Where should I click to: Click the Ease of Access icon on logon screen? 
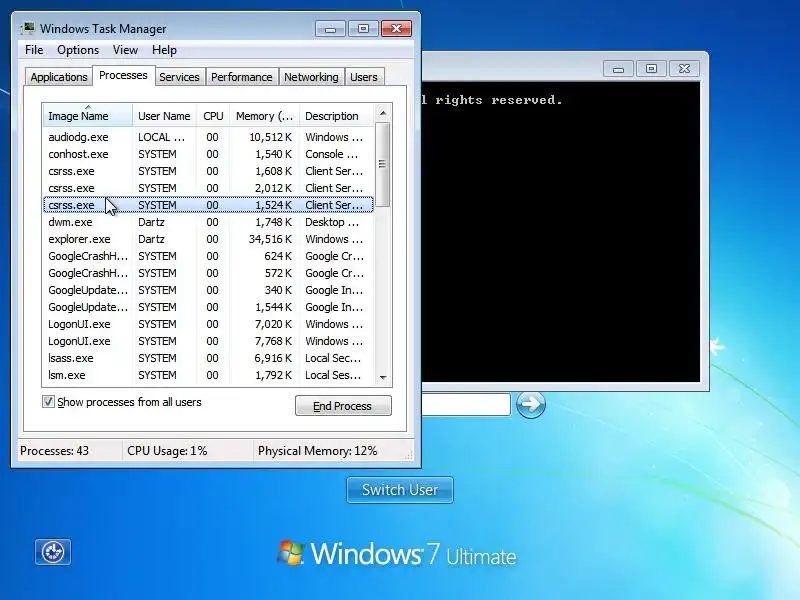pyautogui.click(x=53, y=552)
